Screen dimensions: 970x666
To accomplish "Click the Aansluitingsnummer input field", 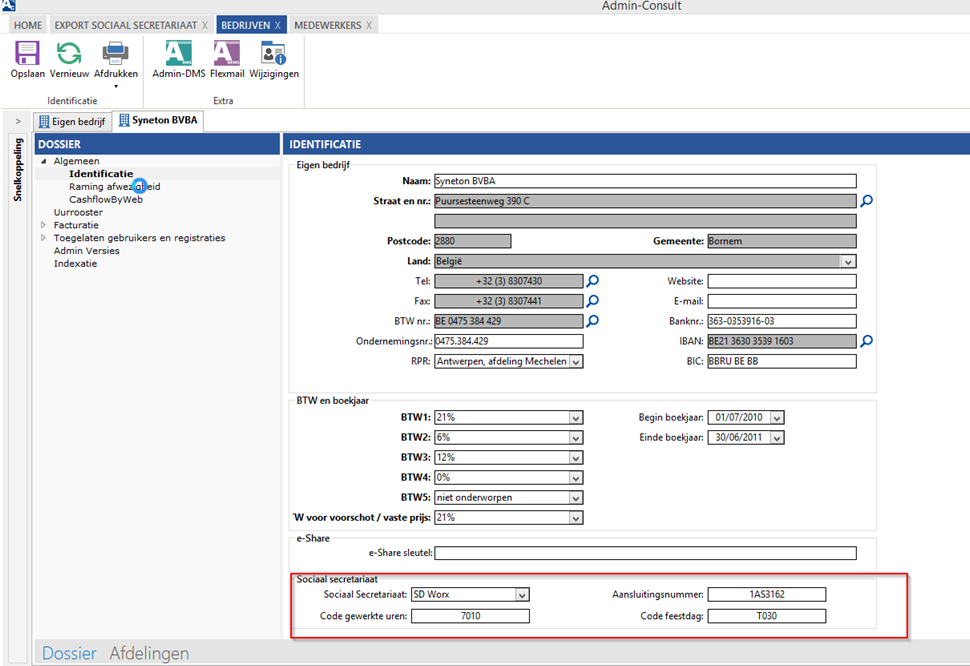I will pos(766,595).
